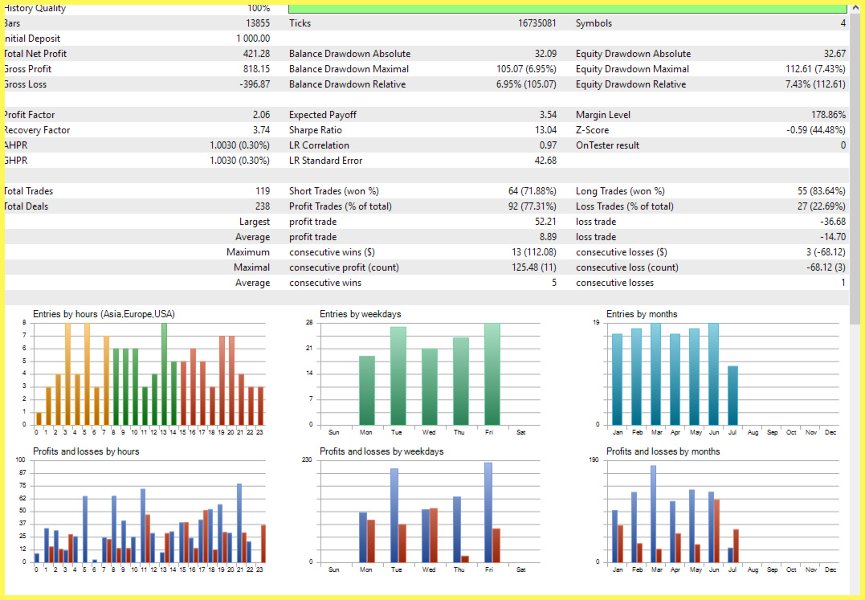Select the Equity Drawdown Maximal value
Image resolution: width=865 pixels, height=600 pixels.
coord(815,69)
